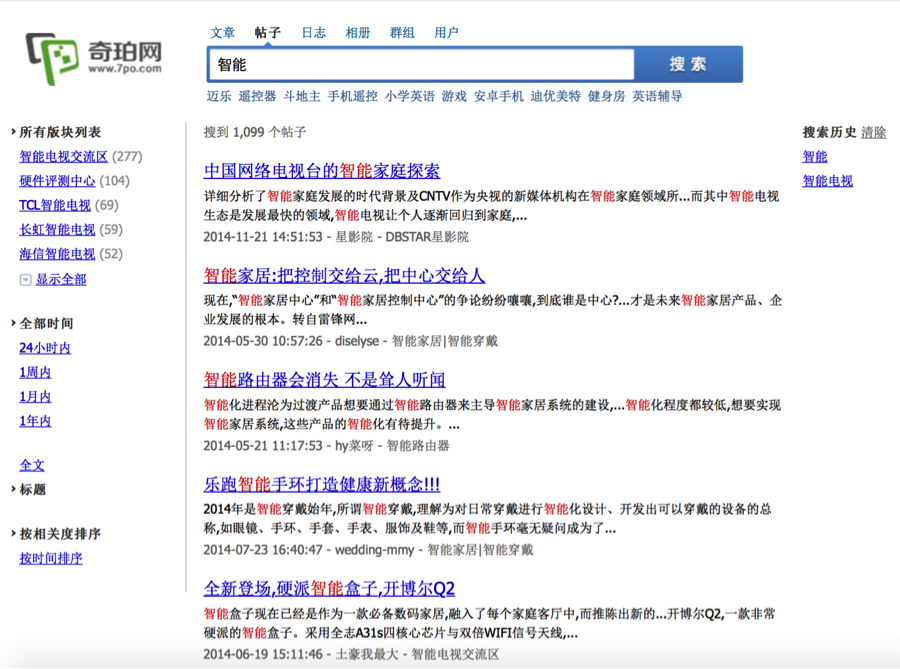This screenshot has width=900, height=669.
Task: Filter by 长虹智能电视 board
Action: [57, 230]
